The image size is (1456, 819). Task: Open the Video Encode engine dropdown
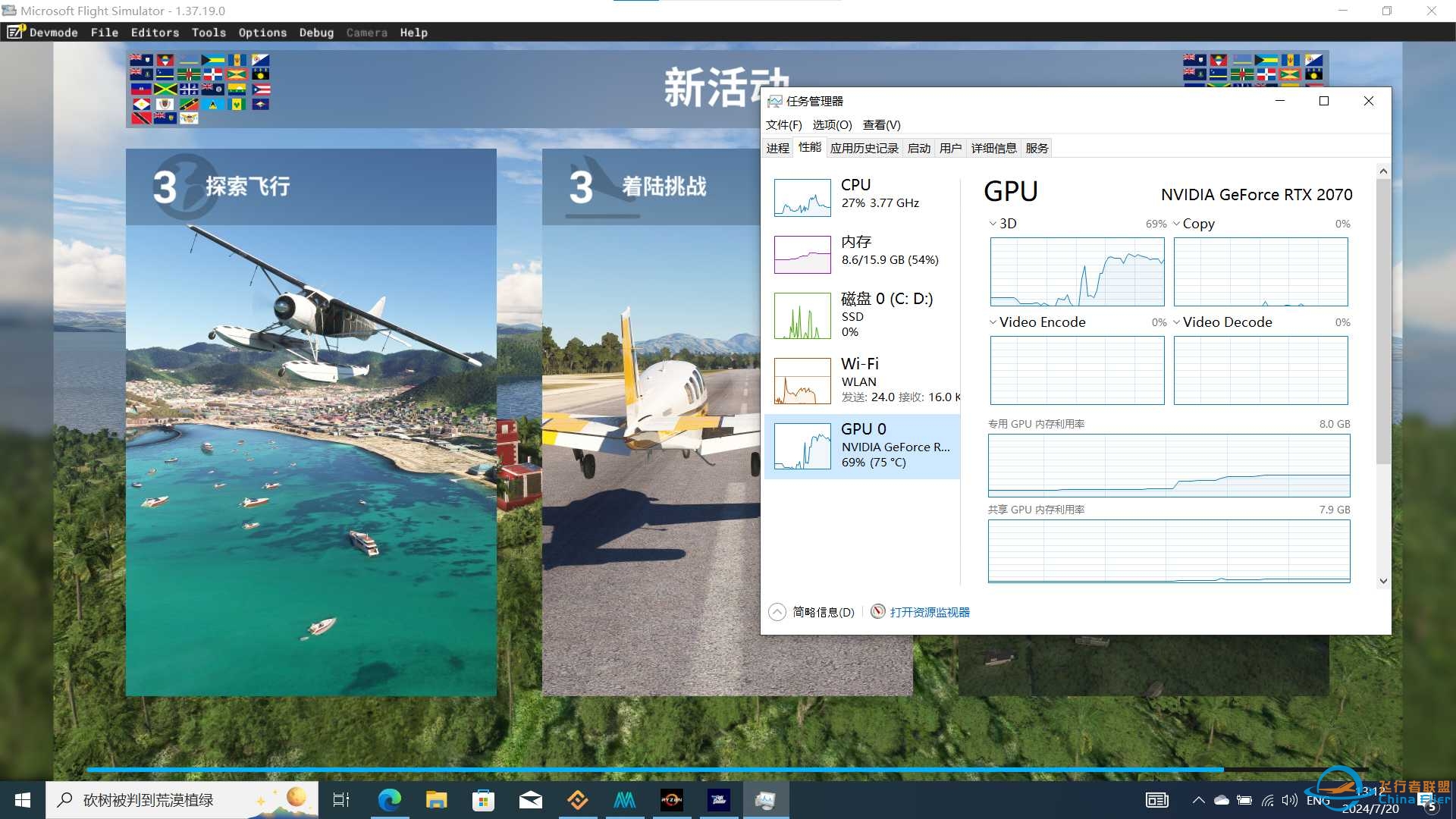tap(993, 322)
